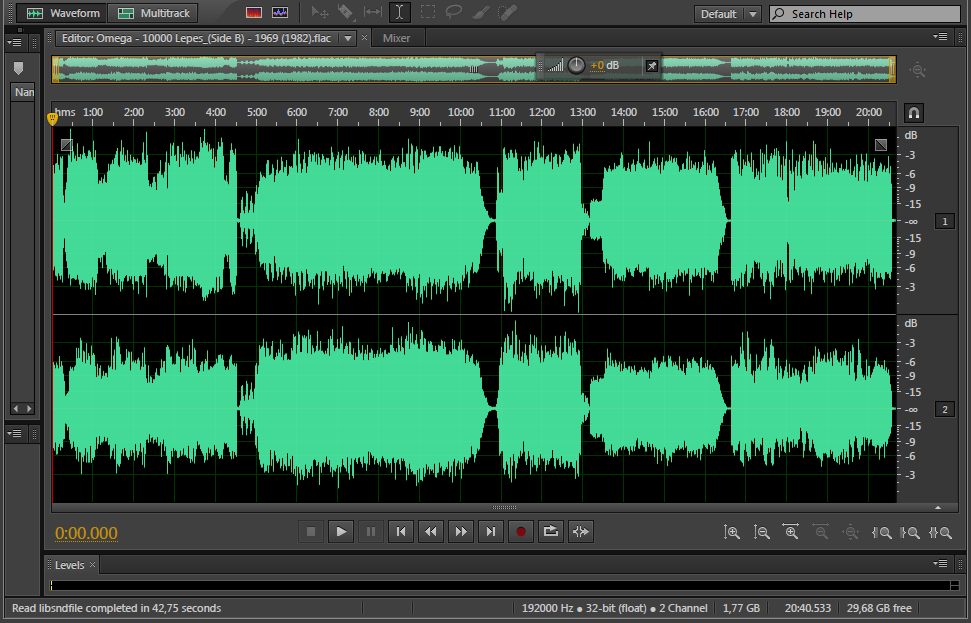The image size is (971, 623).
Task: Toggle channel 1 enable button
Action: [944, 221]
